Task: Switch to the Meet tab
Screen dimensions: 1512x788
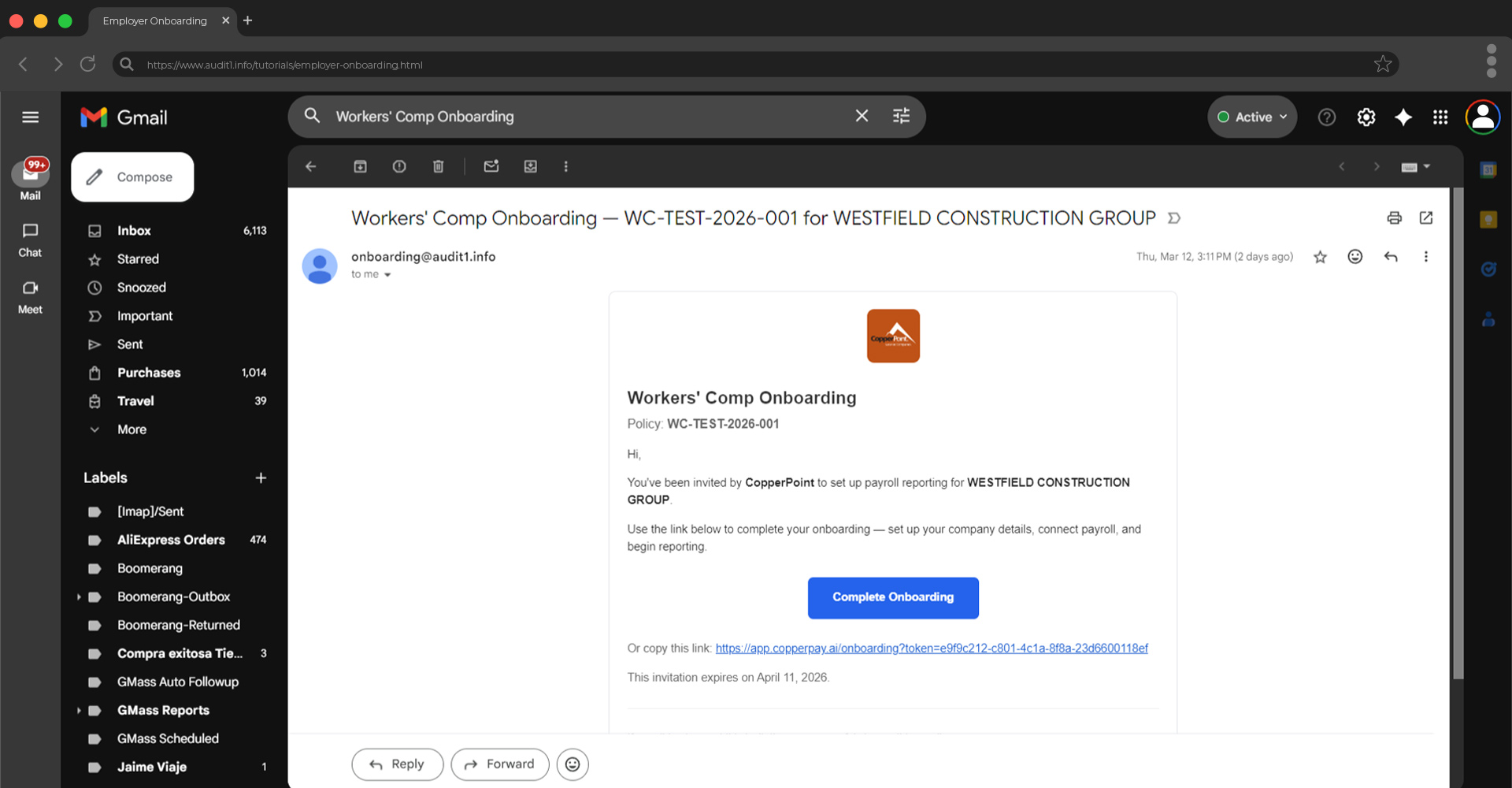Action: (29, 297)
